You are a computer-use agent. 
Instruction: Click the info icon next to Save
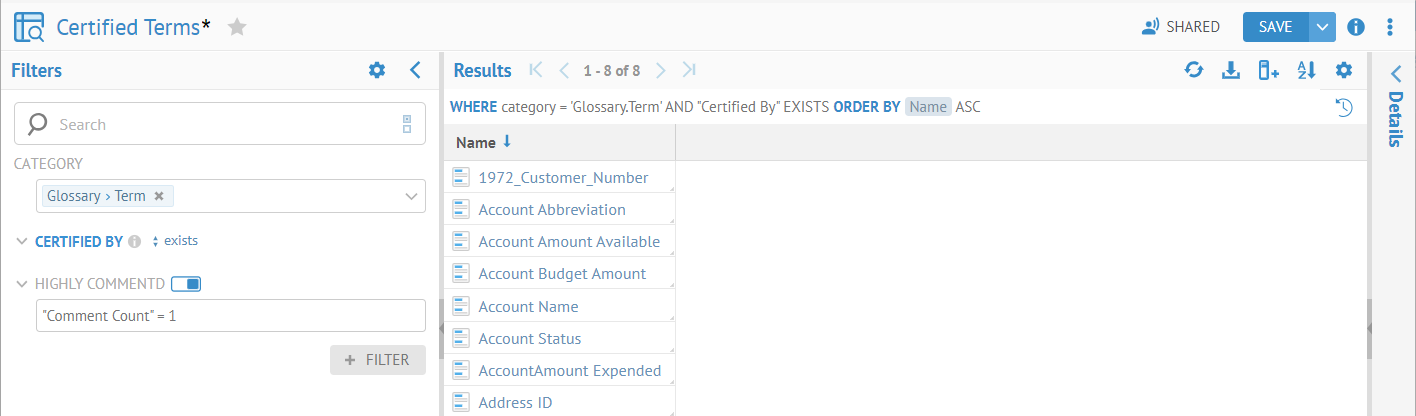click(x=1356, y=27)
